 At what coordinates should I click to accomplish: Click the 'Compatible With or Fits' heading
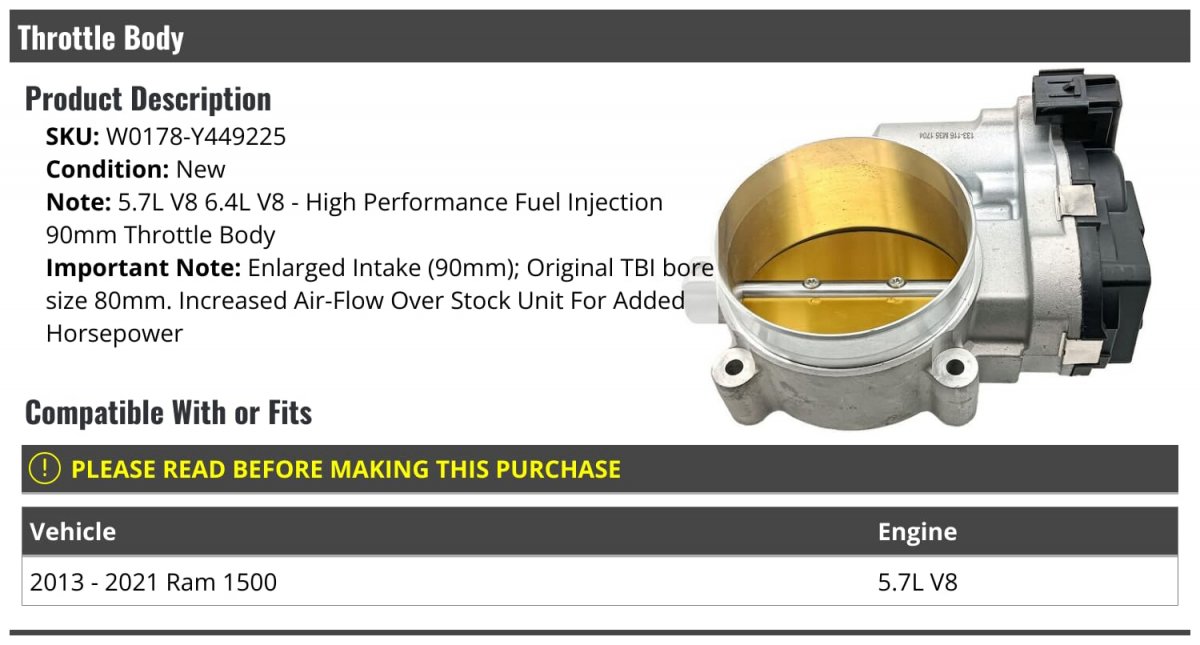(x=168, y=412)
